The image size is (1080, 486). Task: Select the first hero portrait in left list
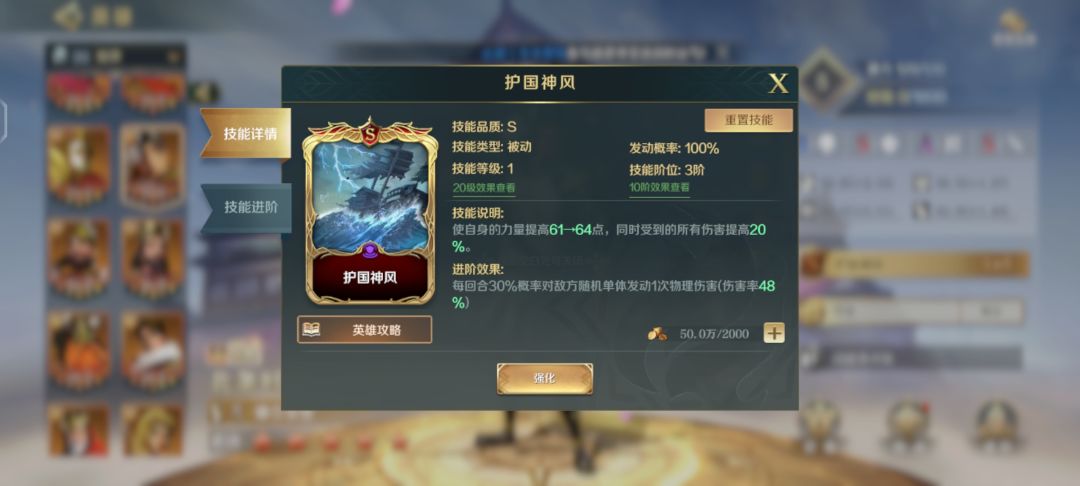79,92
